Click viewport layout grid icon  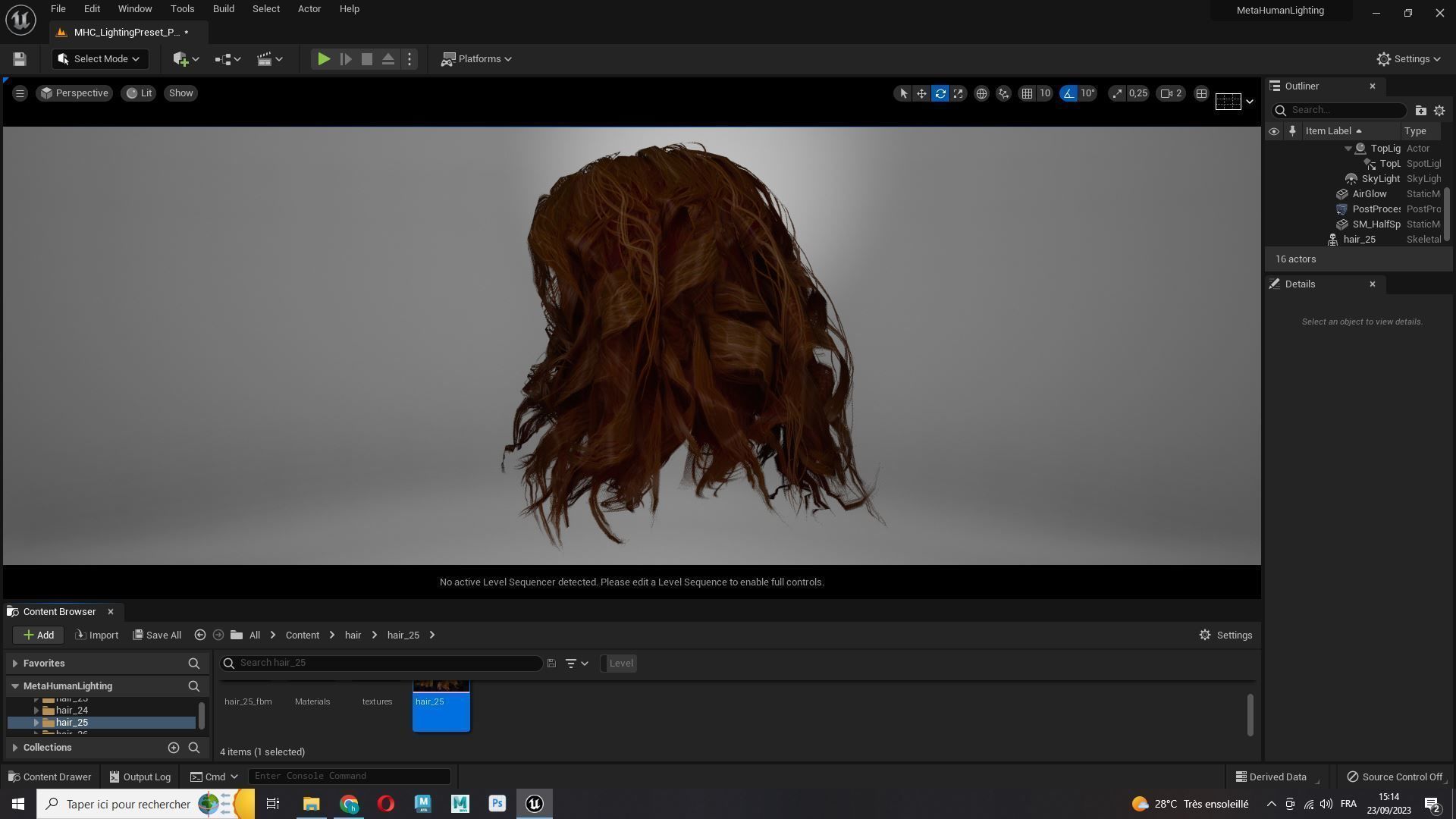[1201, 93]
